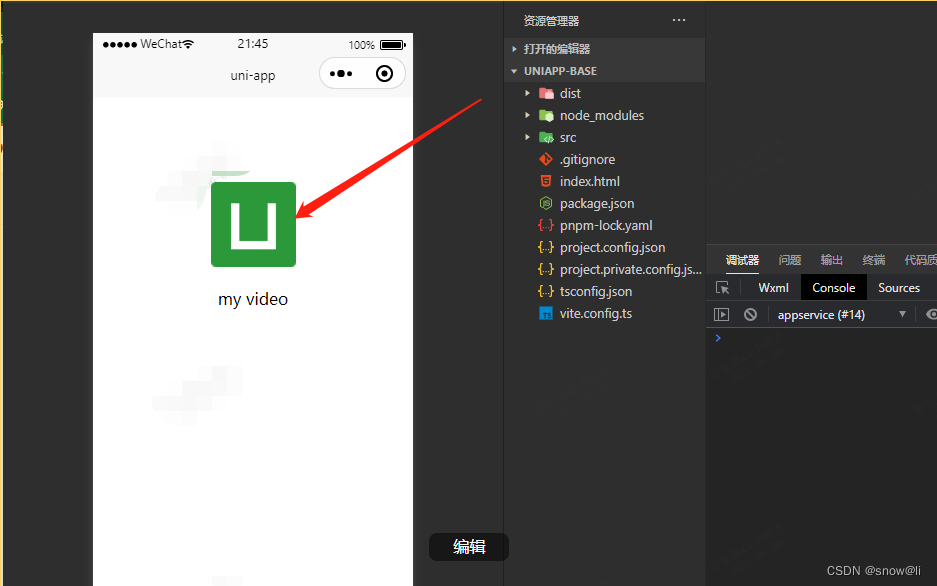Collapse the UNIAPP-BASE project root
The image size is (937, 586).
[x=514, y=71]
